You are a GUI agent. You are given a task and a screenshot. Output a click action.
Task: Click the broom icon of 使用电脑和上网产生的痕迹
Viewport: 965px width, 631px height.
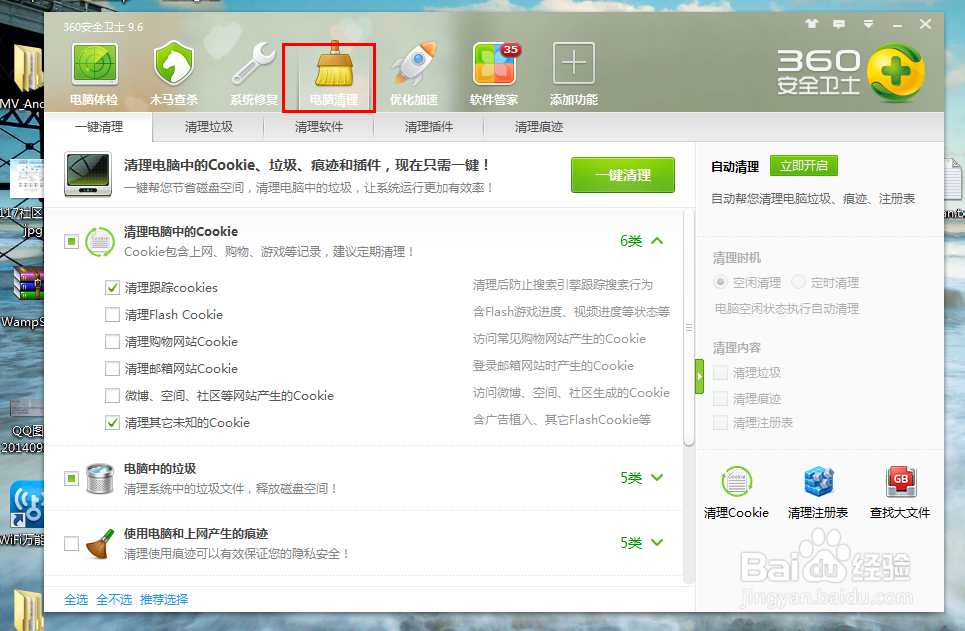coord(100,544)
